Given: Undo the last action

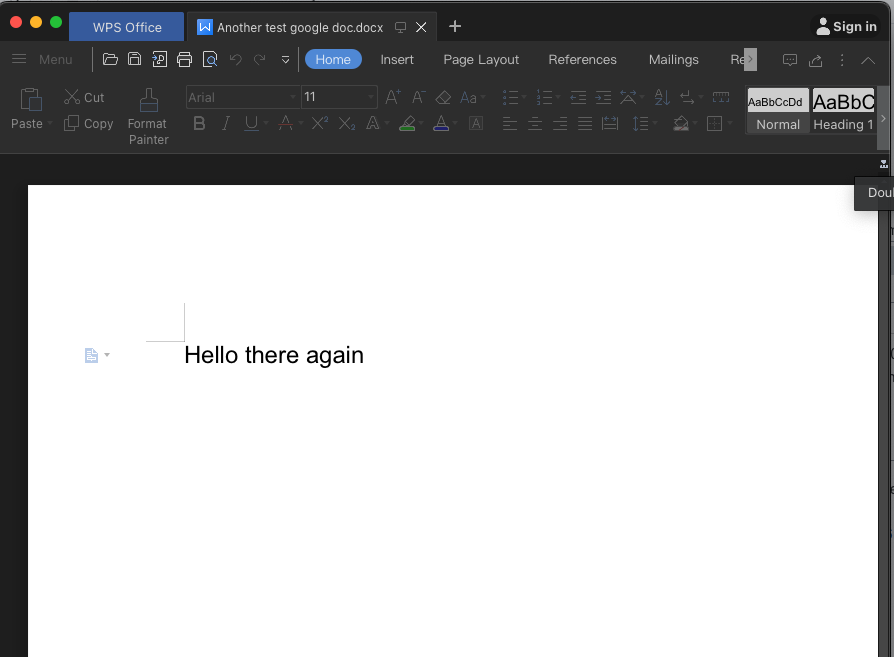Looking at the screenshot, I should [235, 59].
